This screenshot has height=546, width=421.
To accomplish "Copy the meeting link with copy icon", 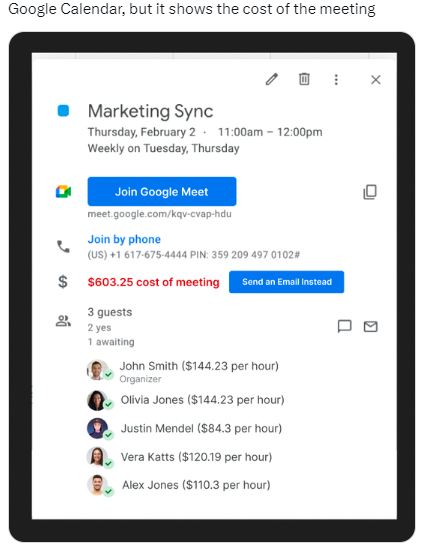I will coord(370,192).
